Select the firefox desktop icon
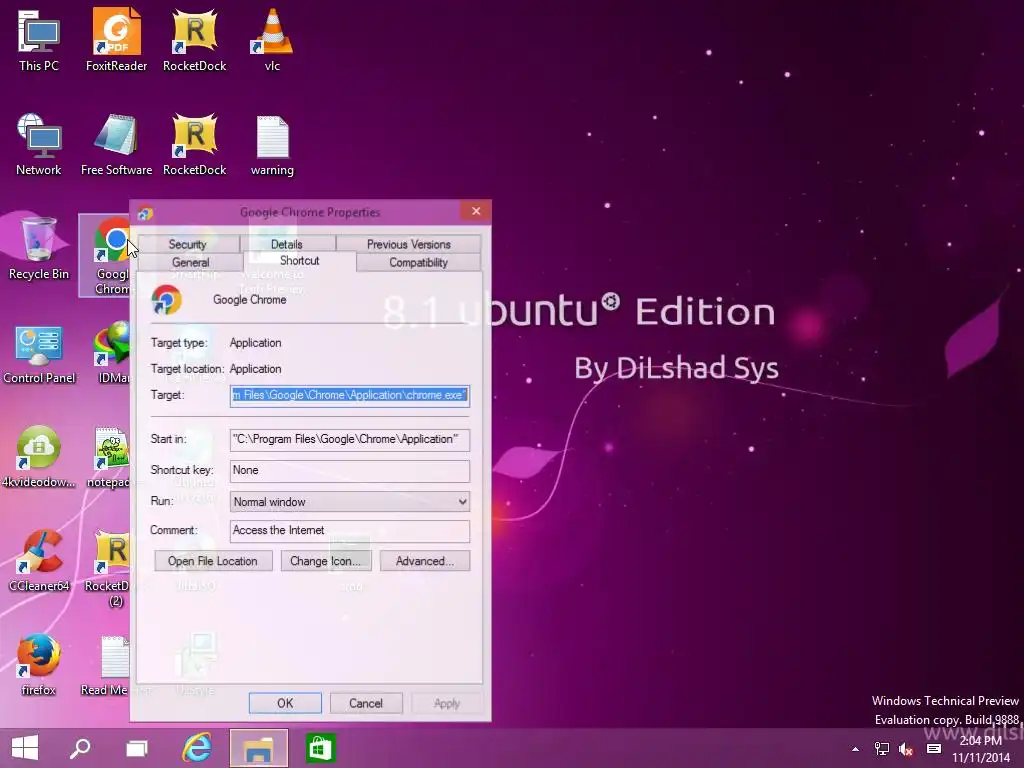Screen dimensions: 1024x768 point(39,665)
